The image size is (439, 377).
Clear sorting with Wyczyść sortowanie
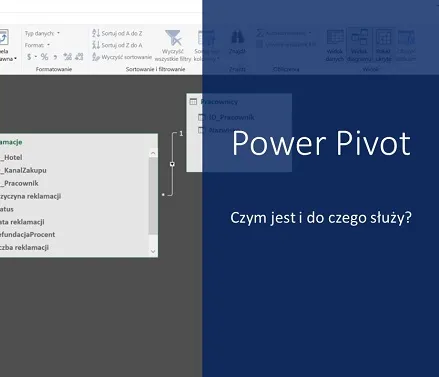(122, 57)
